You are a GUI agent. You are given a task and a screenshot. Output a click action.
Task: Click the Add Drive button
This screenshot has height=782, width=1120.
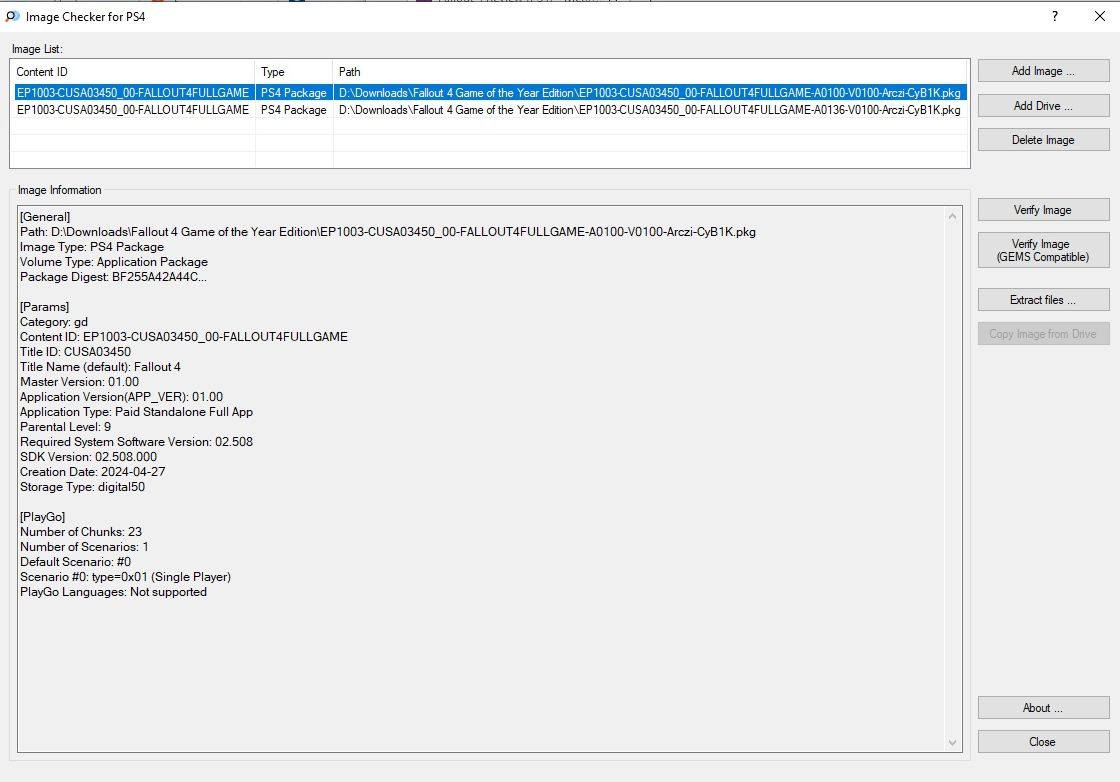pyautogui.click(x=1043, y=106)
